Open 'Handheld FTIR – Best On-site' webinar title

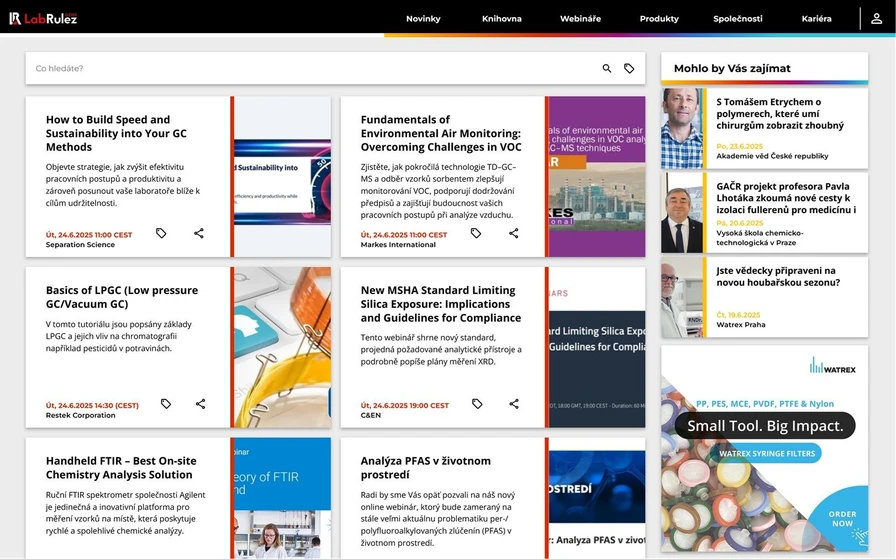(121, 468)
